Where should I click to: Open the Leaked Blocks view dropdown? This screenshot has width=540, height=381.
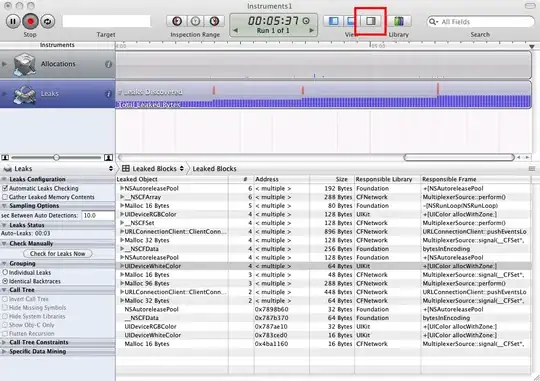(x=153, y=168)
